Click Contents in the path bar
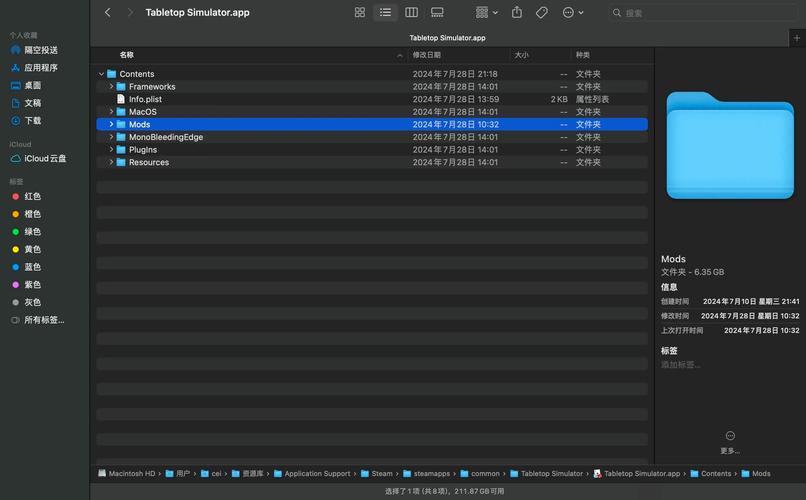 pos(711,473)
